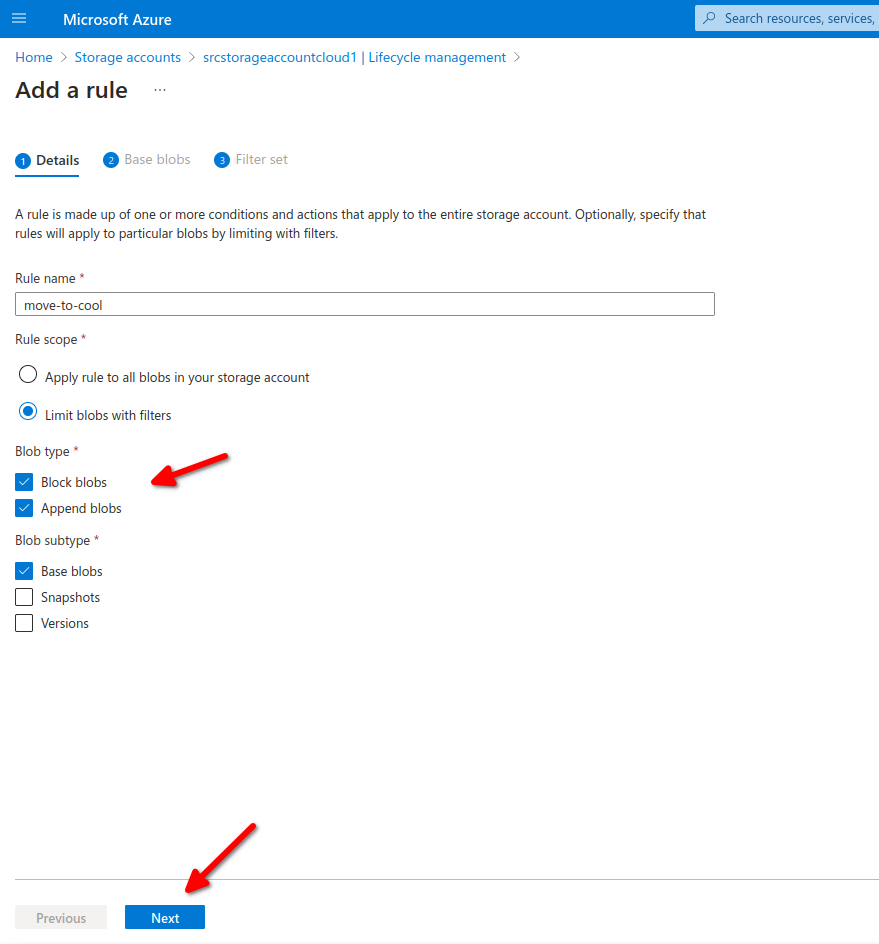This screenshot has height=944, width=879.
Task: Open the ellipsis more options menu
Action: (160, 90)
